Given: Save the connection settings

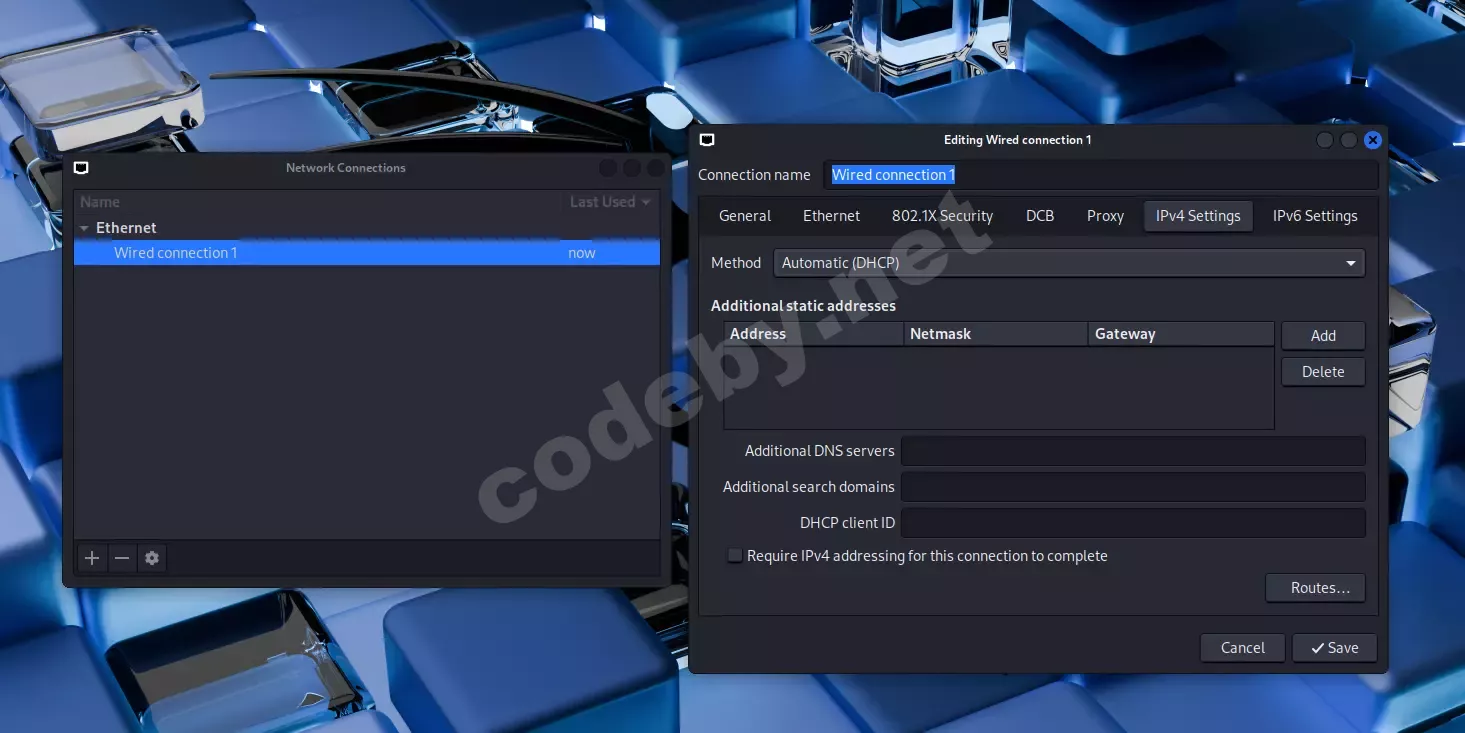Looking at the screenshot, I should click(x=1334, y=648).
